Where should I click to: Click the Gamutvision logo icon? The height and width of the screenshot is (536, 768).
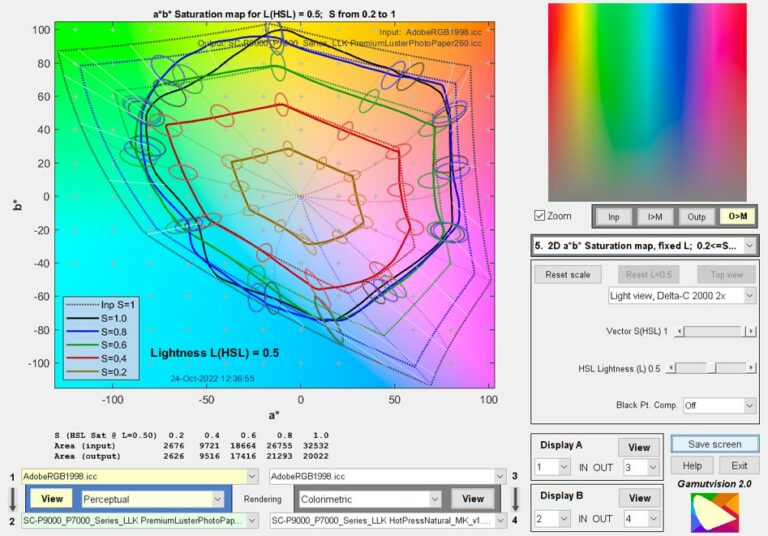coord(714,512)
